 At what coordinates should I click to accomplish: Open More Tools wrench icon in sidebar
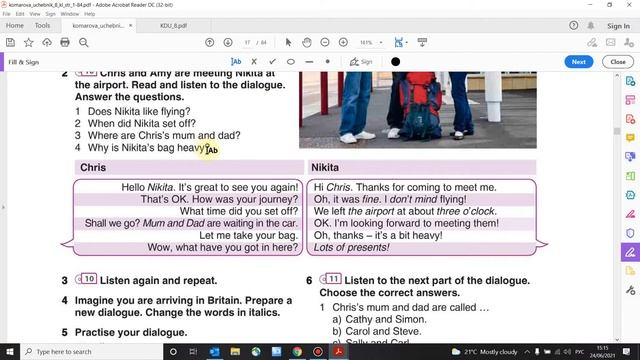630,290
